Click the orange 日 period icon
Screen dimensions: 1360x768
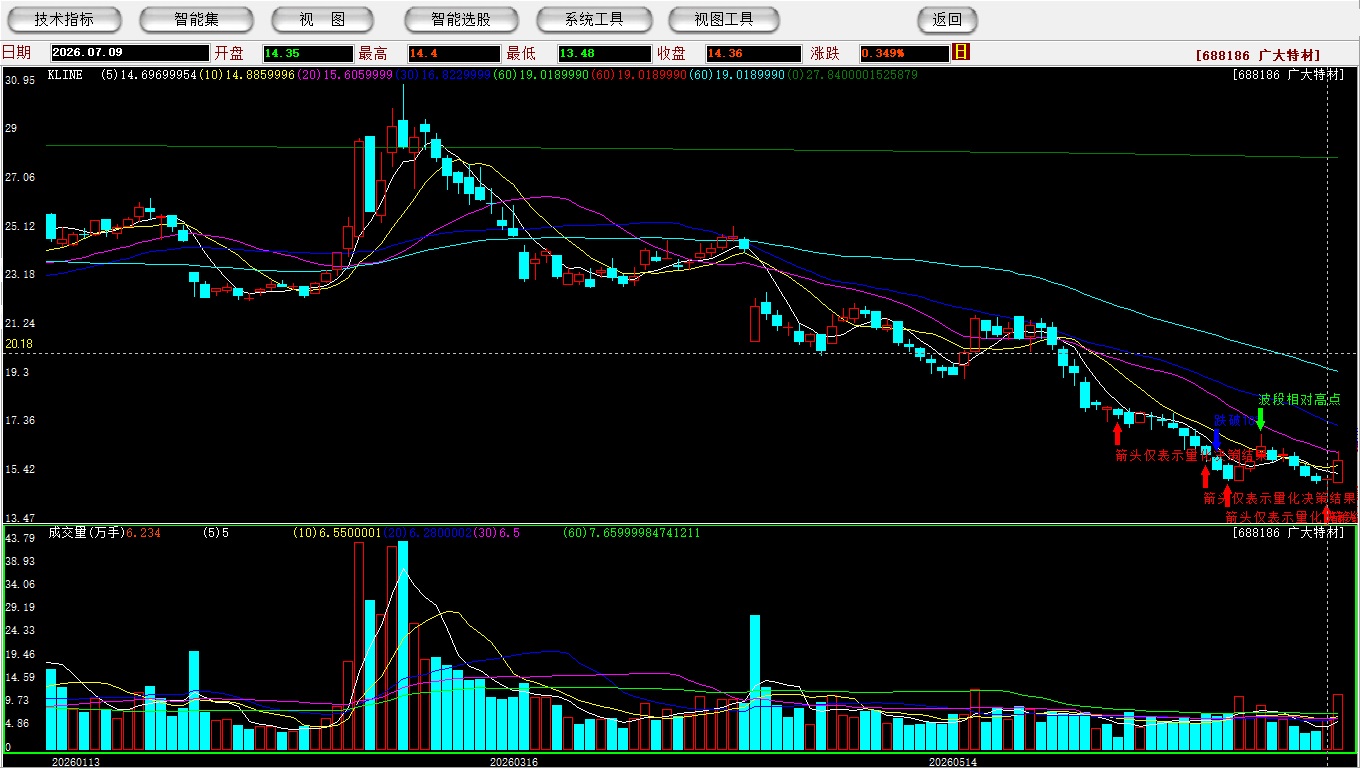click(961, 52)
